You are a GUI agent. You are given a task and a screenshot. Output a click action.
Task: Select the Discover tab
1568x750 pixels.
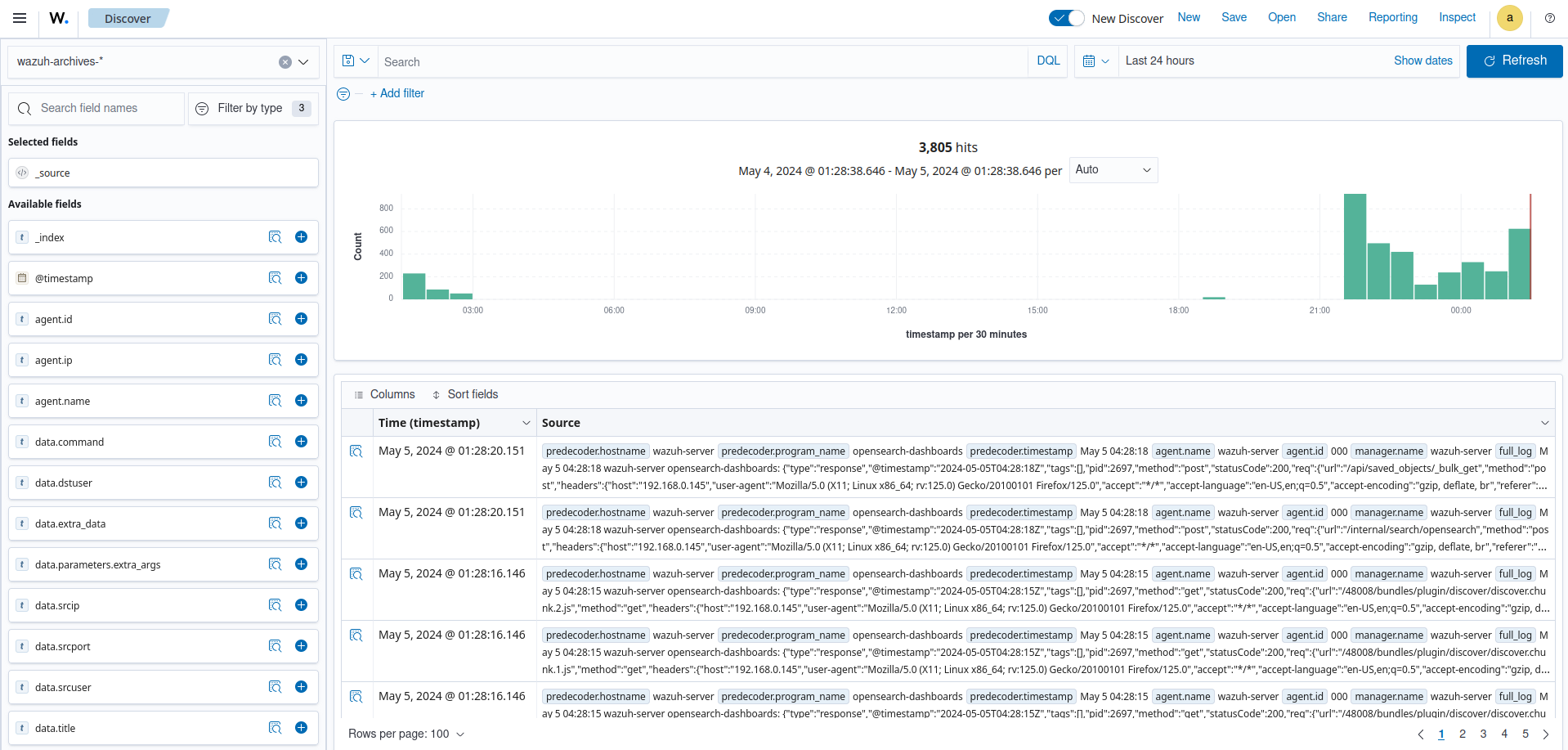[x=128, y=17]
